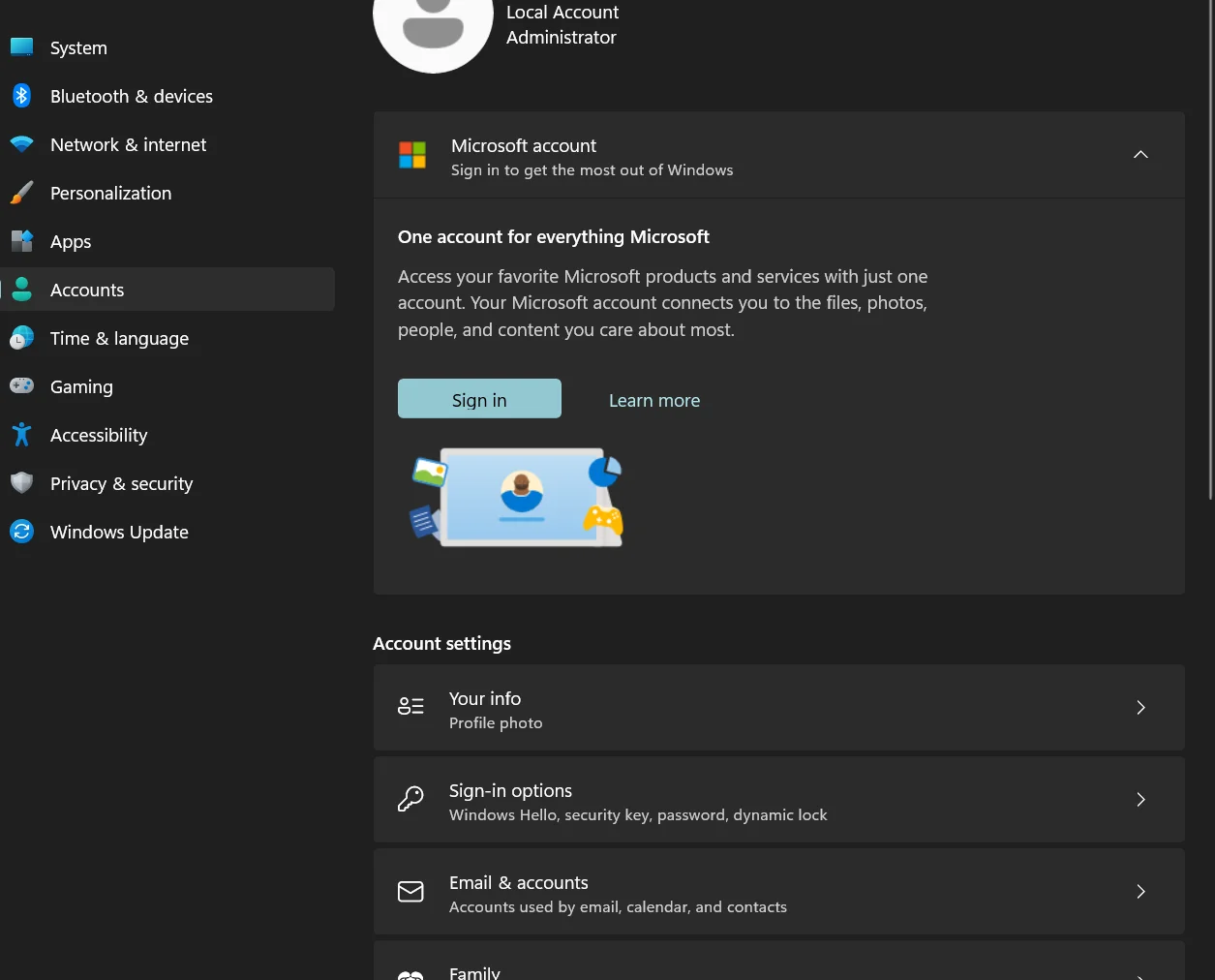Image resolution: width=1215 pixels, height=980 pixels.
Task: Click the Network wifi icon
Action: pyautogui.click(x=21, y=144)
